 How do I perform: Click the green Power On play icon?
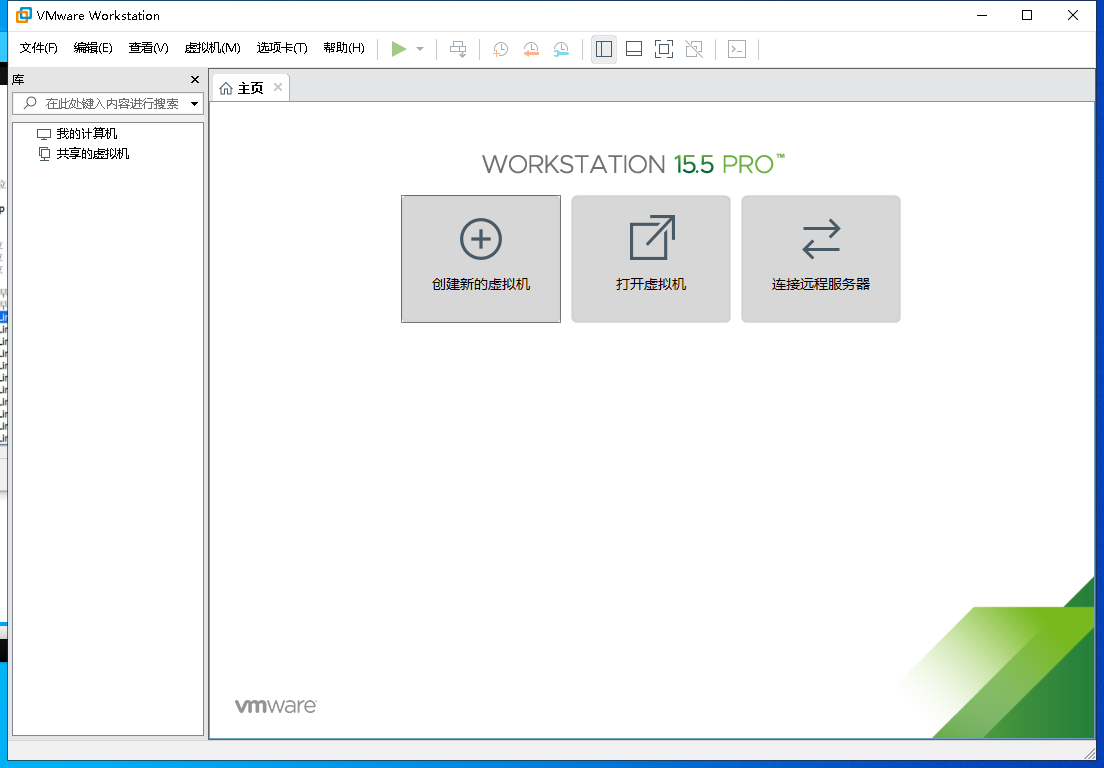(x=399, y=49)
